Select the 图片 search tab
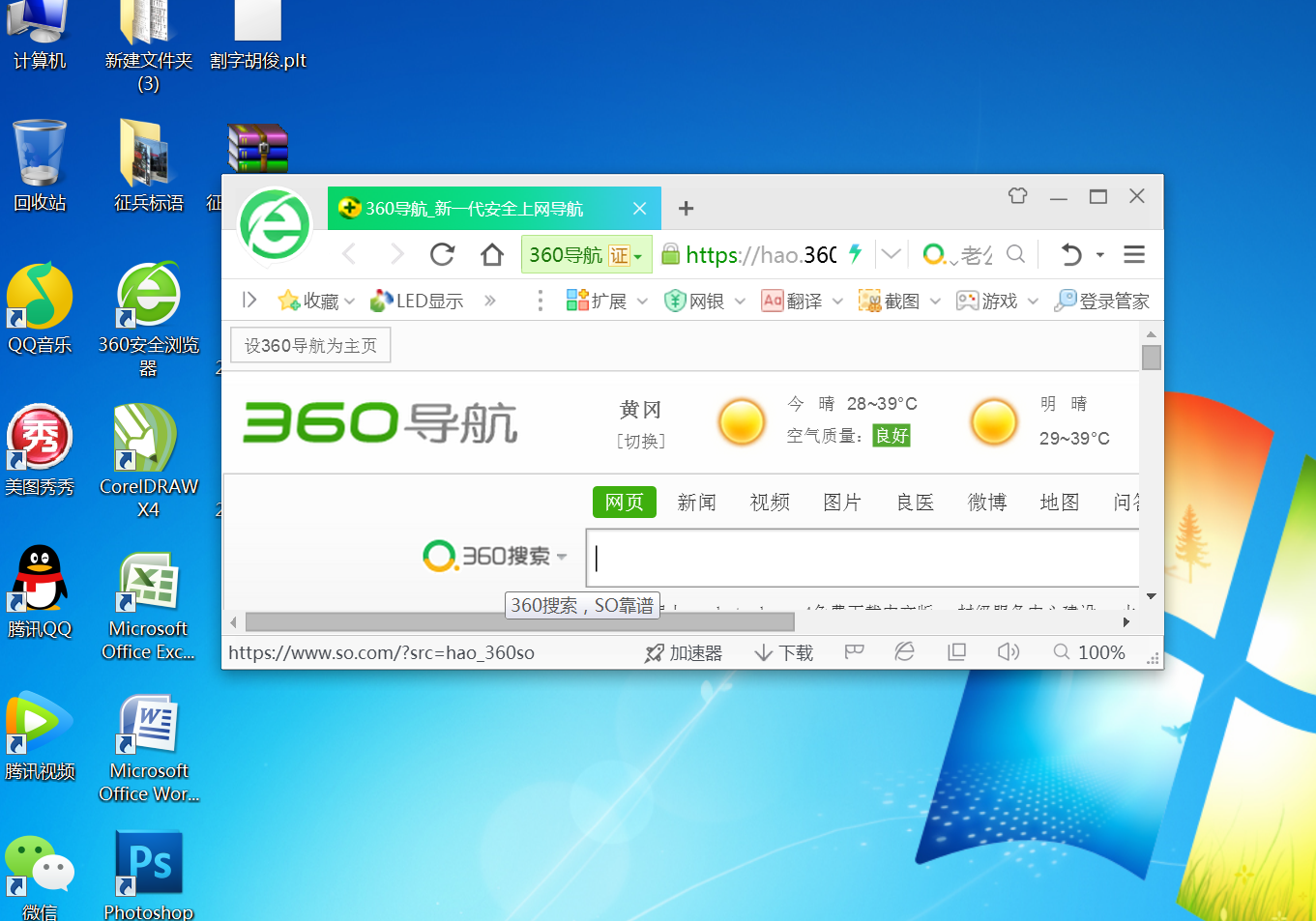This screenshot has height=921, width=1316. click(842, 502)
